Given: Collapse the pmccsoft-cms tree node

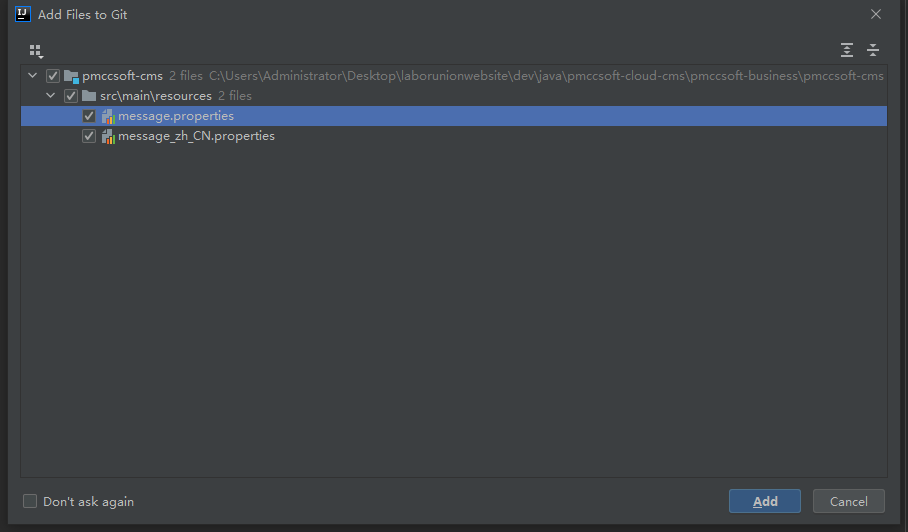Looking at the screenshot, I should tap(34, 76).
